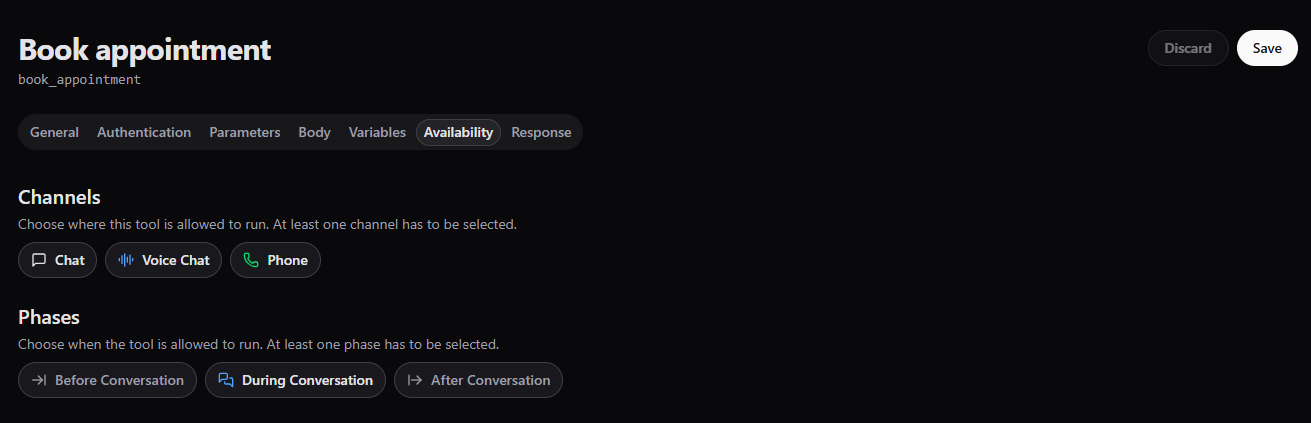Select the Body tab
The width and height of the screenshot is (1311, 423).
[314, 132]
